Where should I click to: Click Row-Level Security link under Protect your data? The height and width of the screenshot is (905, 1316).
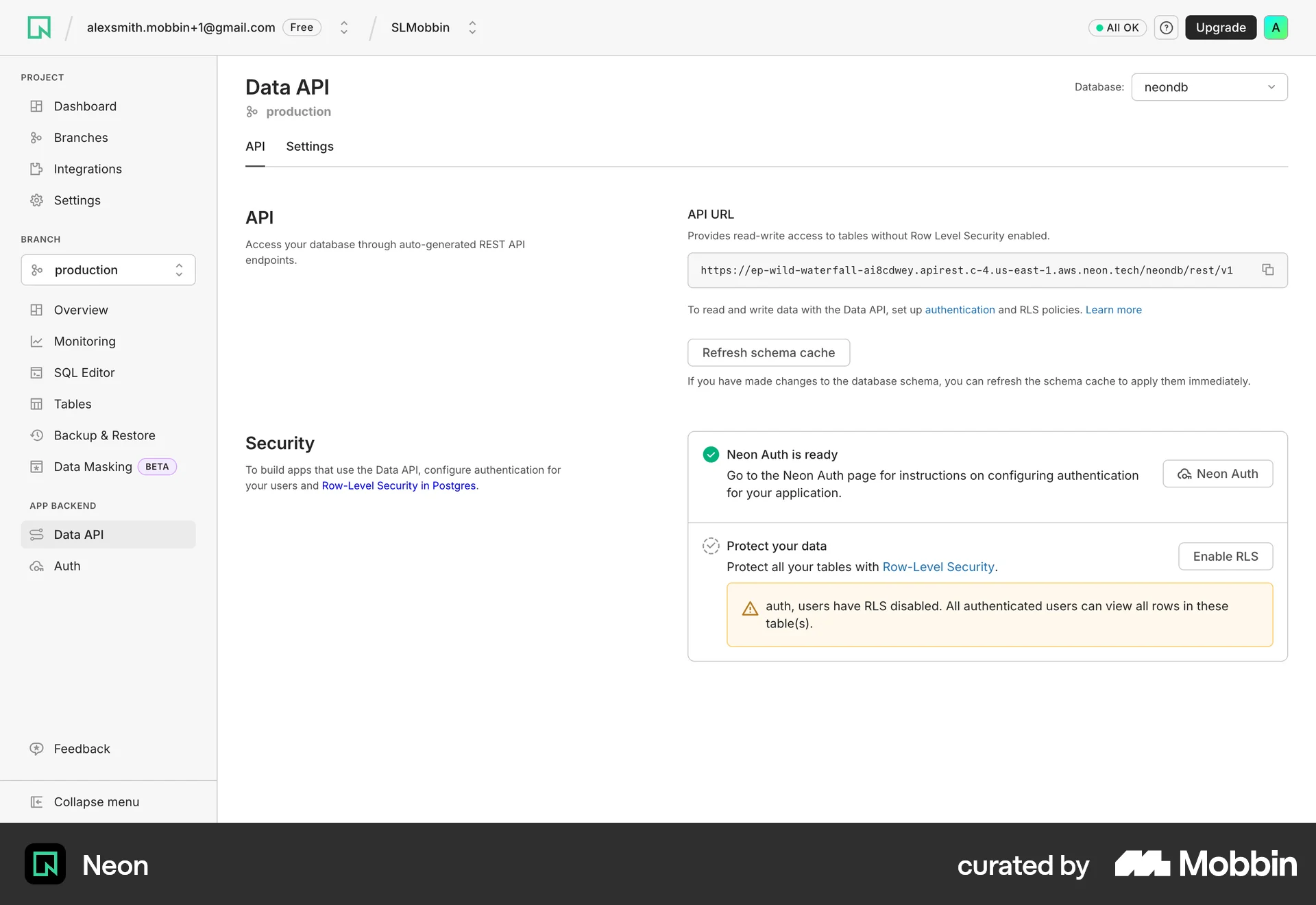click(938, 567)
